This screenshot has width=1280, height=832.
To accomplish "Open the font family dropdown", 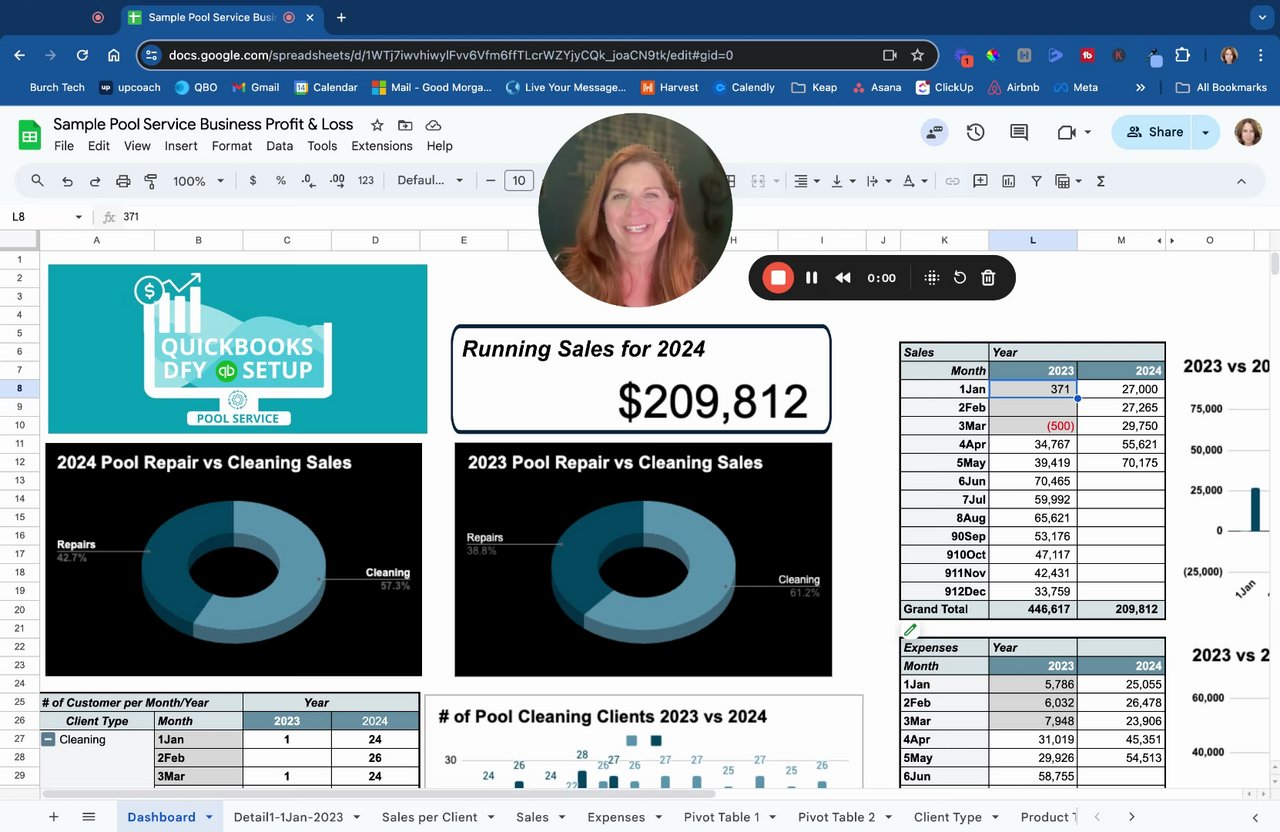I will (431, 181).
